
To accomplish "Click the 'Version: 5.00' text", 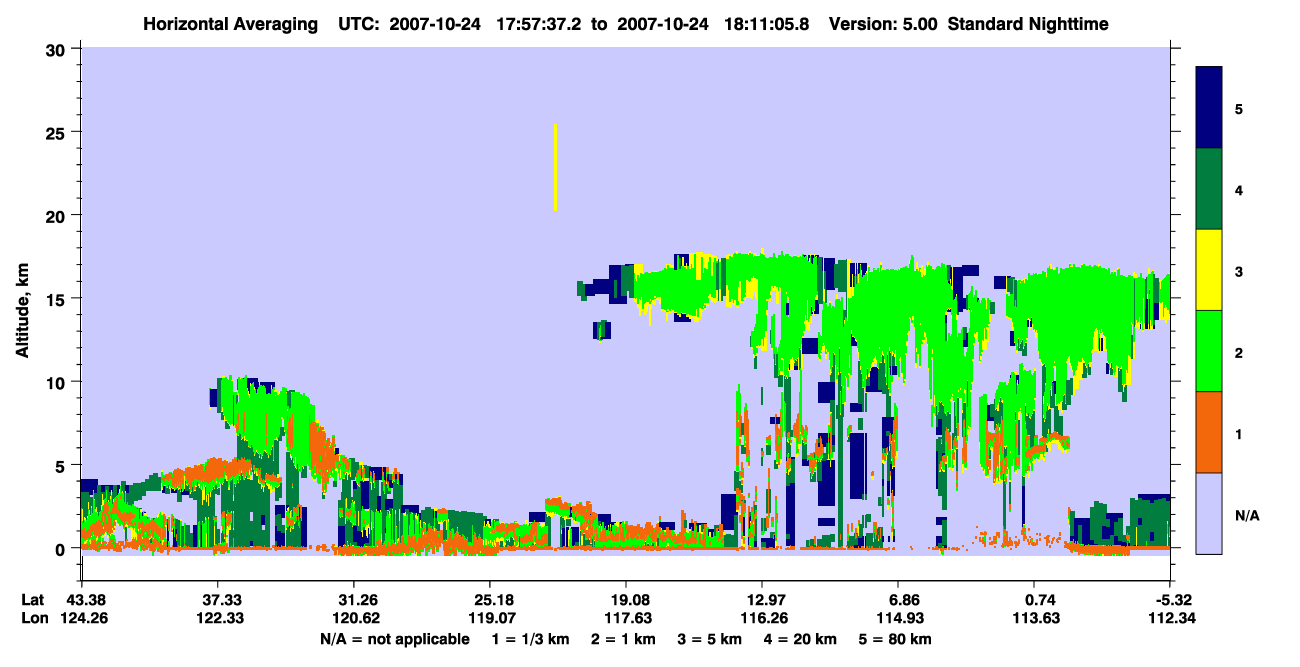I will 884,24.
